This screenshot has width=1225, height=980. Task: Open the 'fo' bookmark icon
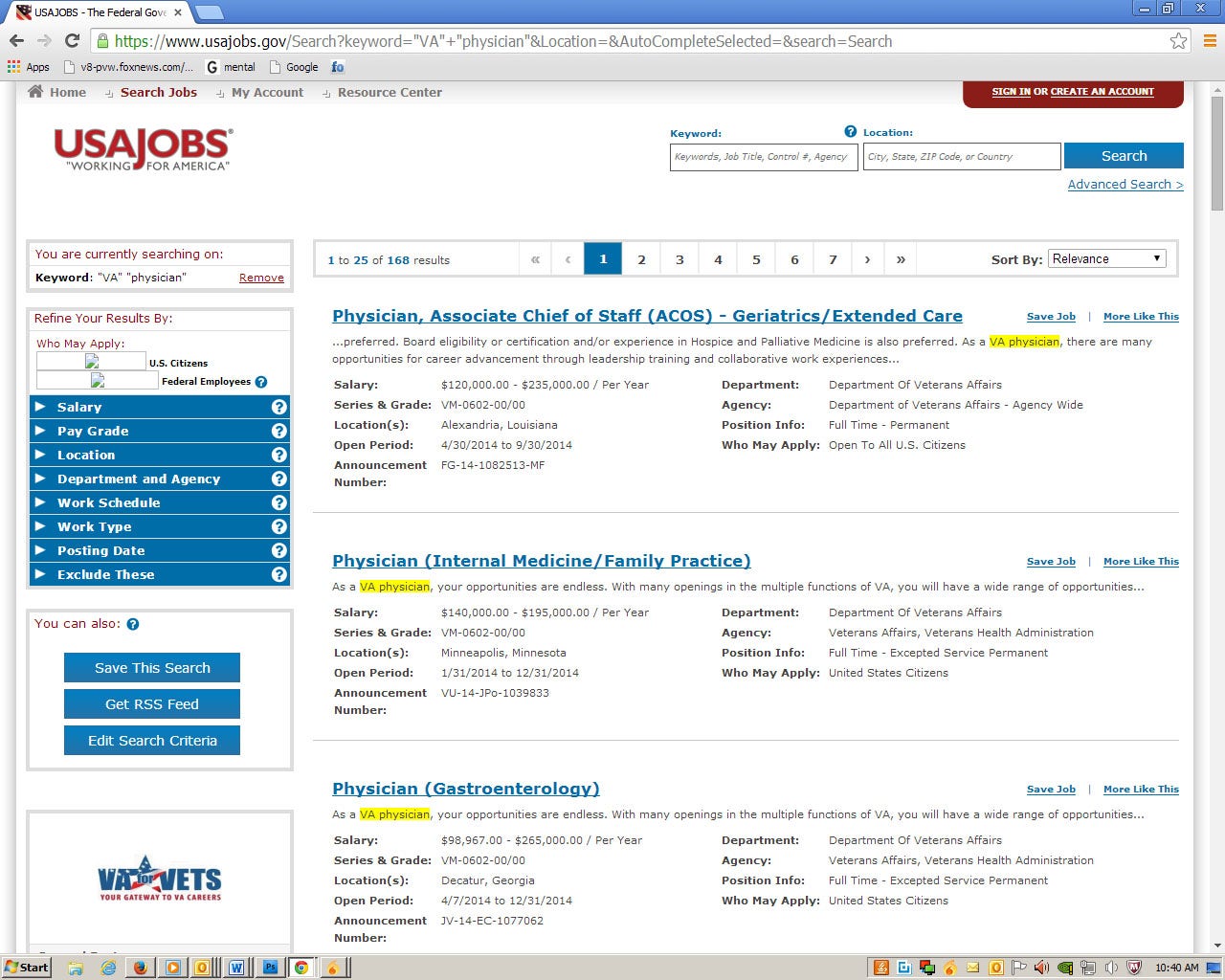pyautogui.click(x=338, y=67)
